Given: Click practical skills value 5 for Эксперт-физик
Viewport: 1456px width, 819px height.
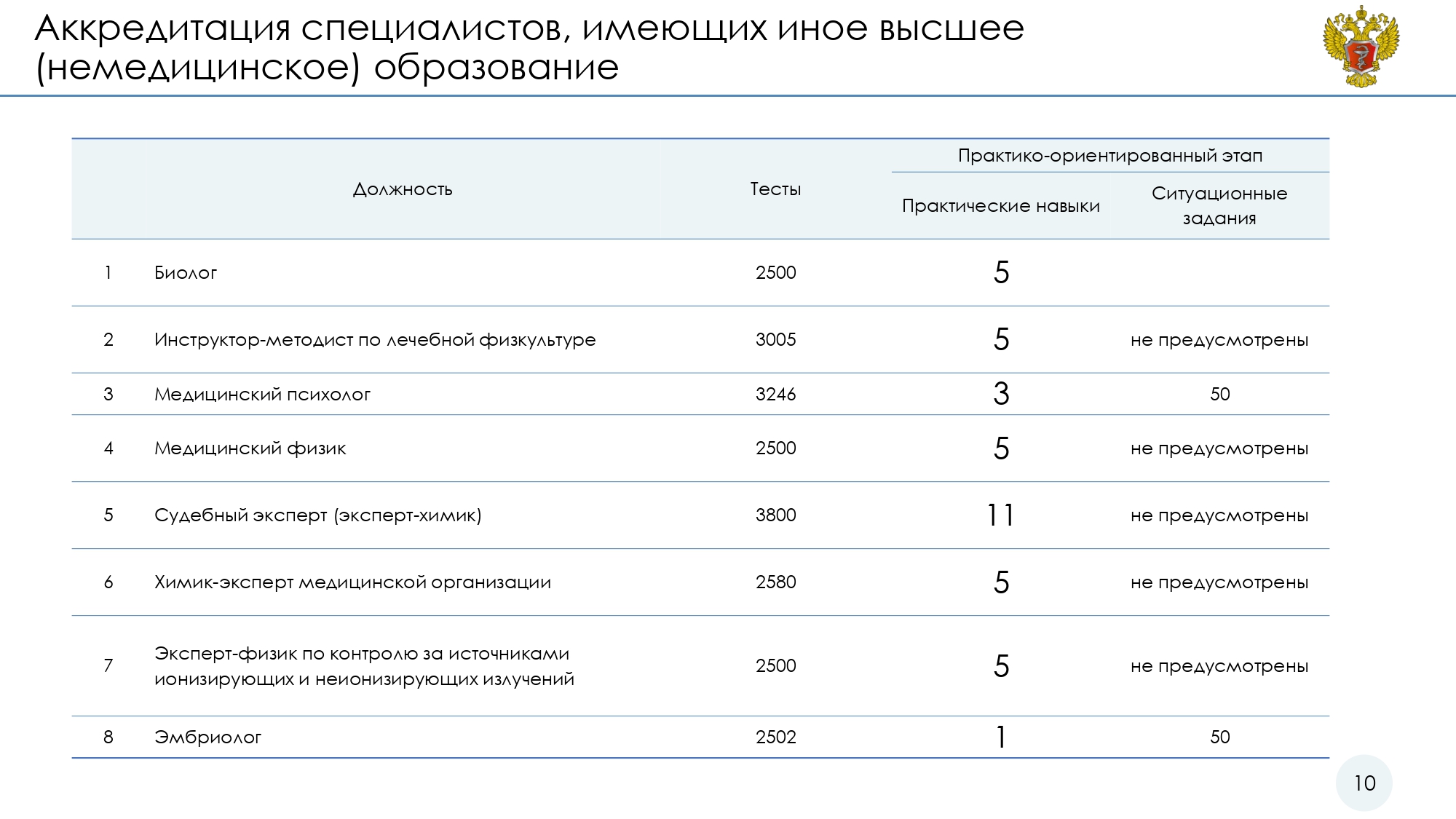Looking at the screenshot, I should [1002, 666].
